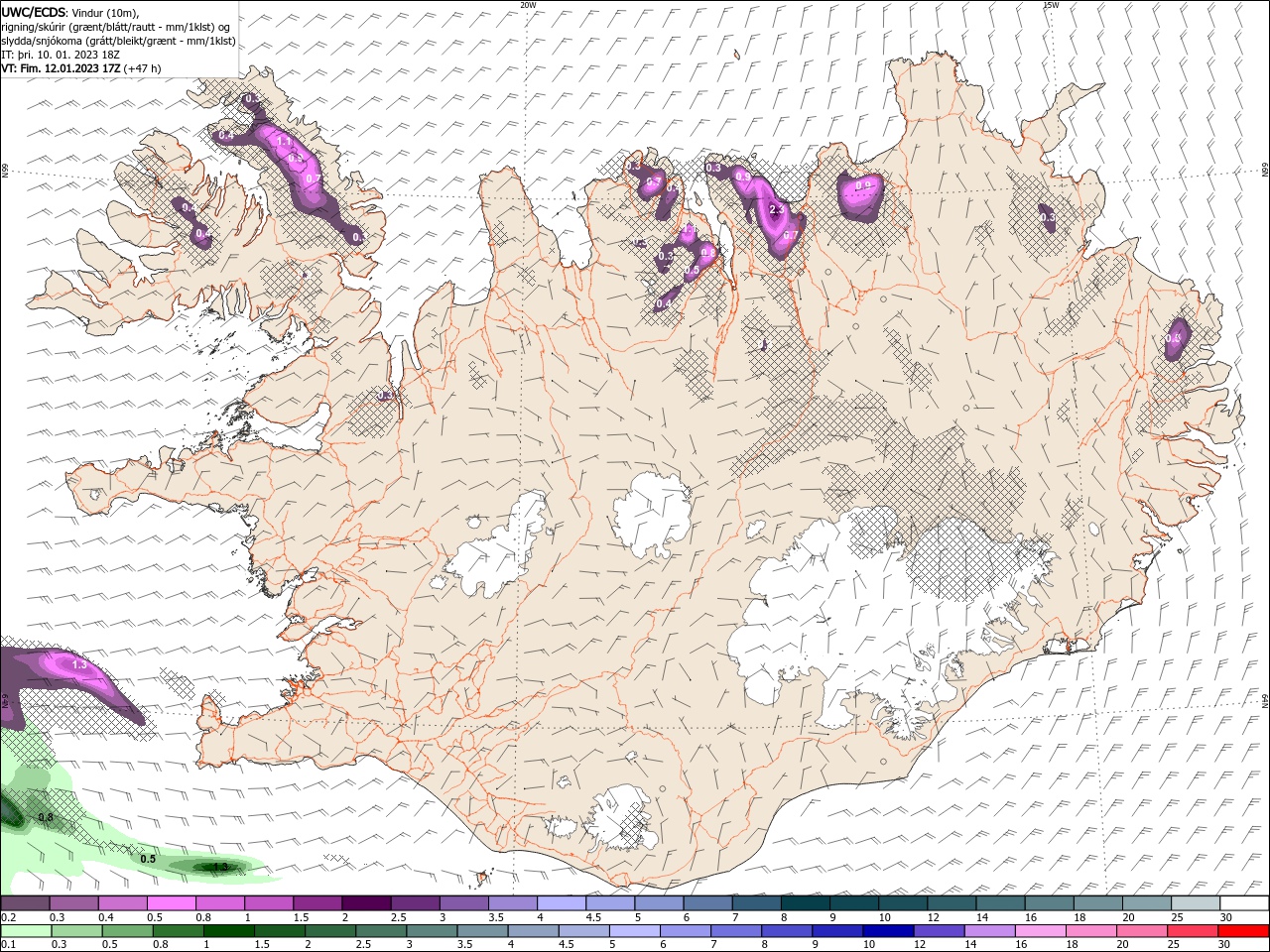Click the 1.1 snowfall value in the Westfjords
Viewport: 1270px width, 952px height.
[x=284, y=143]
